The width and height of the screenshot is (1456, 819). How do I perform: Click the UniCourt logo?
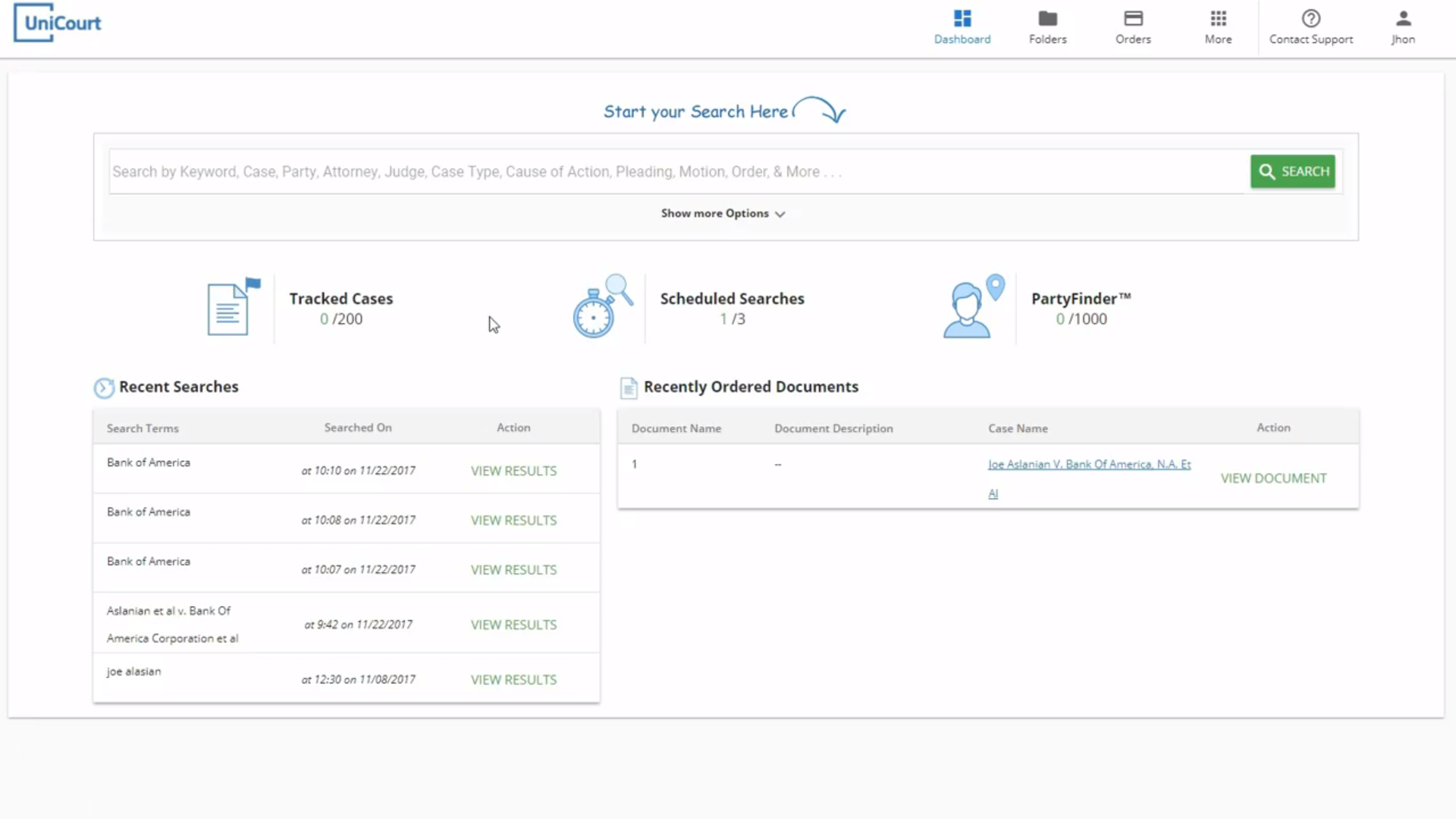(x=58, y=23)
